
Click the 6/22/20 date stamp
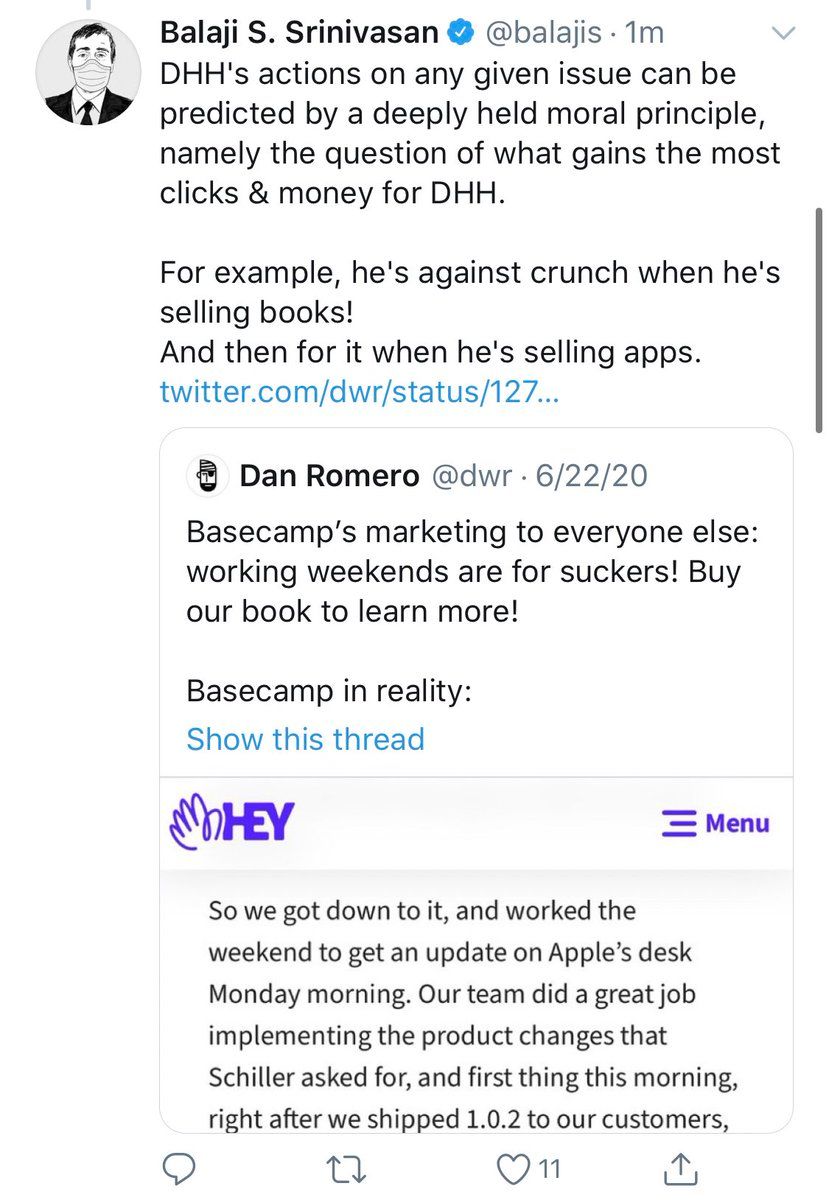pos(591,476)
